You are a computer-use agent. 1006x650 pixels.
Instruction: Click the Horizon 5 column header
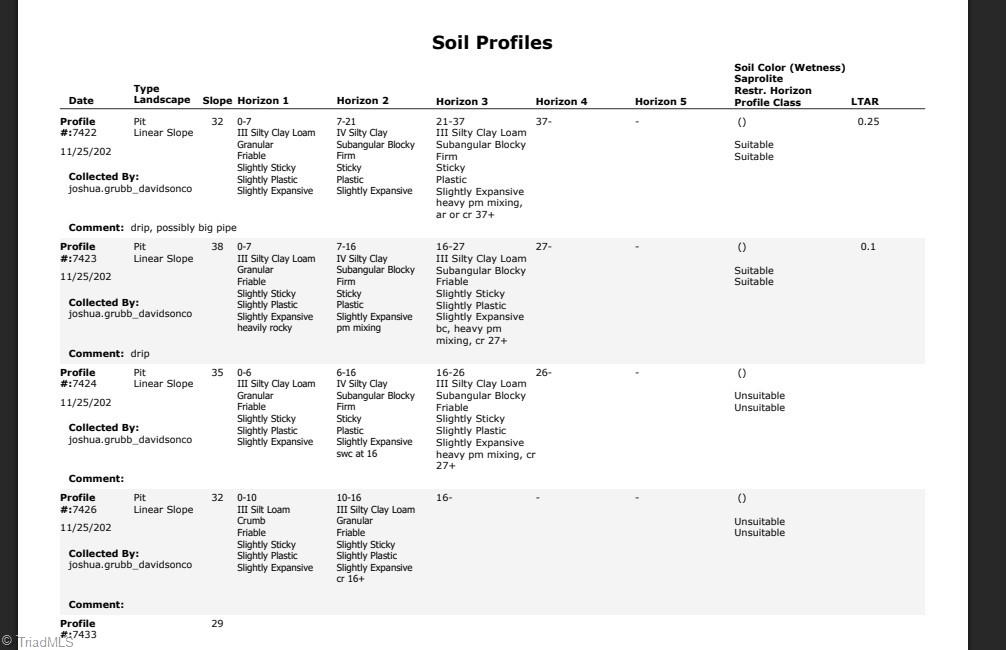660,102
